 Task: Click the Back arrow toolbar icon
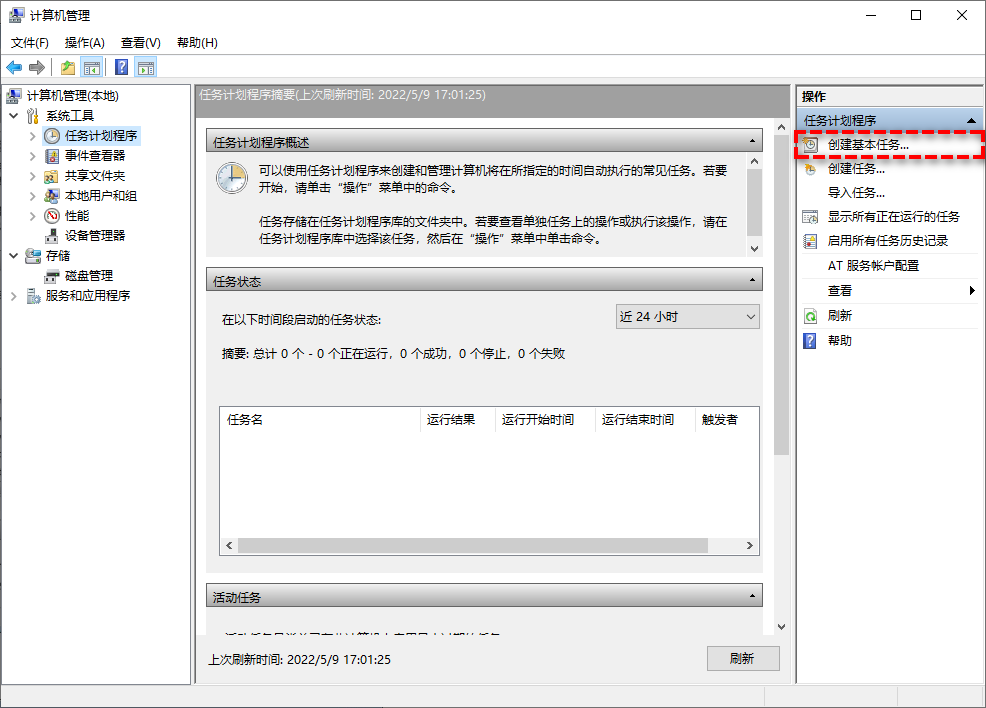click(x=14, y=67)
